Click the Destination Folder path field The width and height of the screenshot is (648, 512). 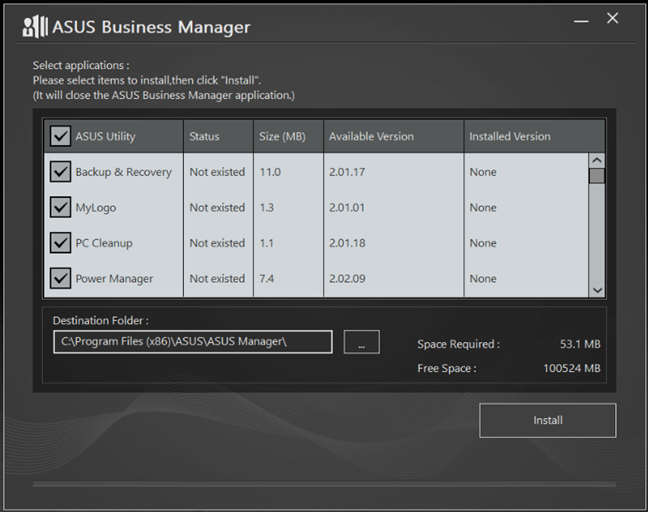(x=193, y=342)
